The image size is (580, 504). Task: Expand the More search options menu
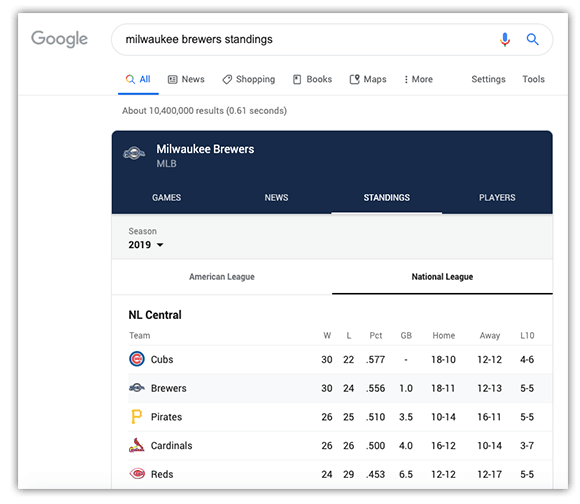(418, 79)
